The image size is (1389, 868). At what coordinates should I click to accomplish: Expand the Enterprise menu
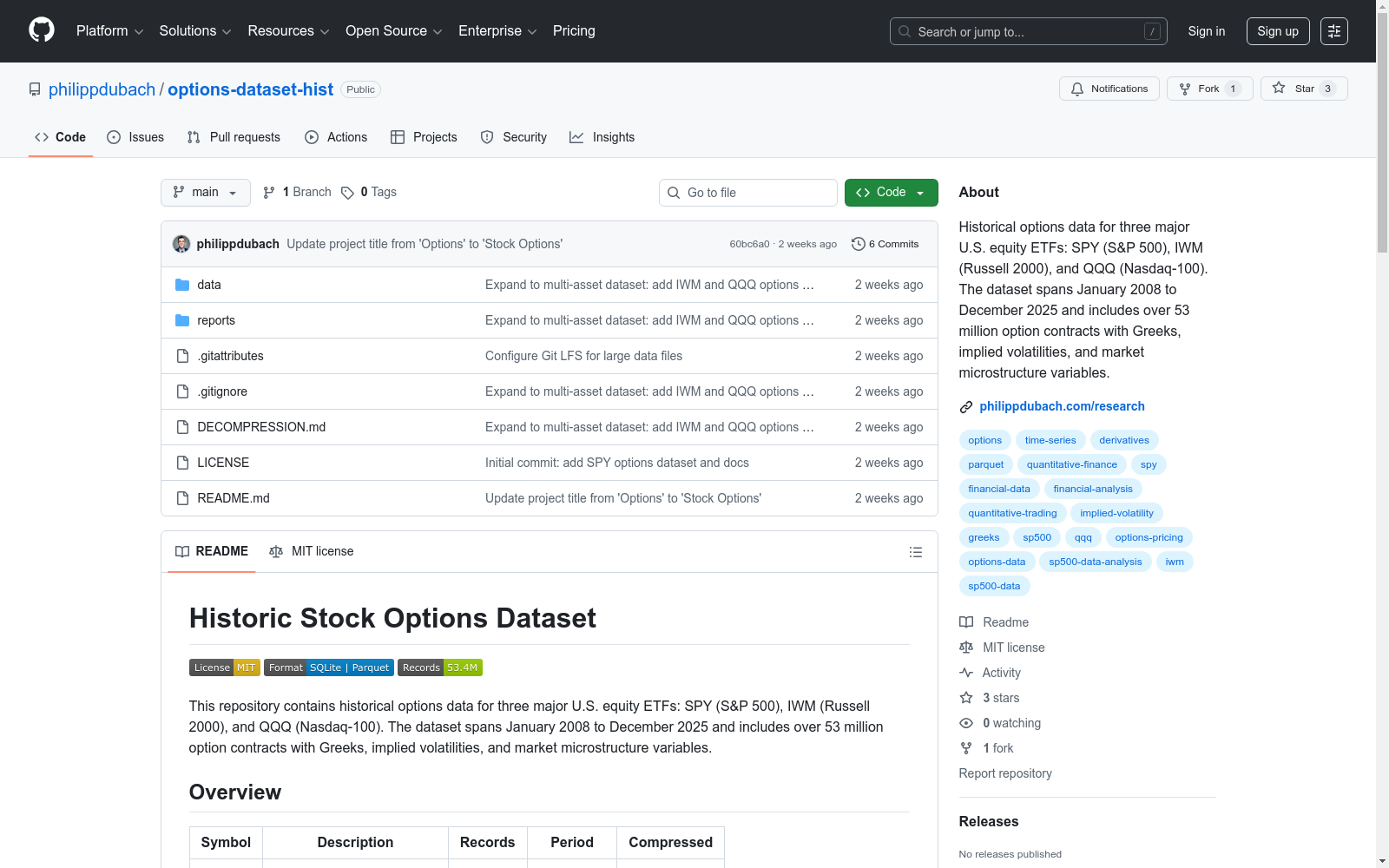pyautogui.click(x=497, y=31)
